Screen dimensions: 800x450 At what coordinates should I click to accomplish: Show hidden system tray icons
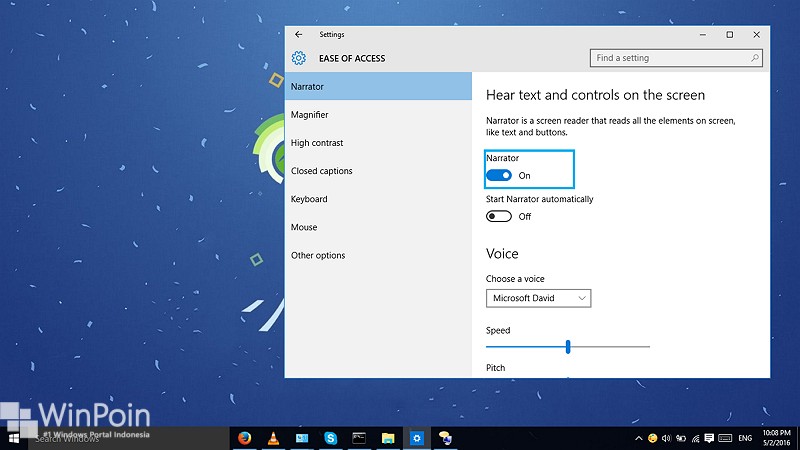638,438
